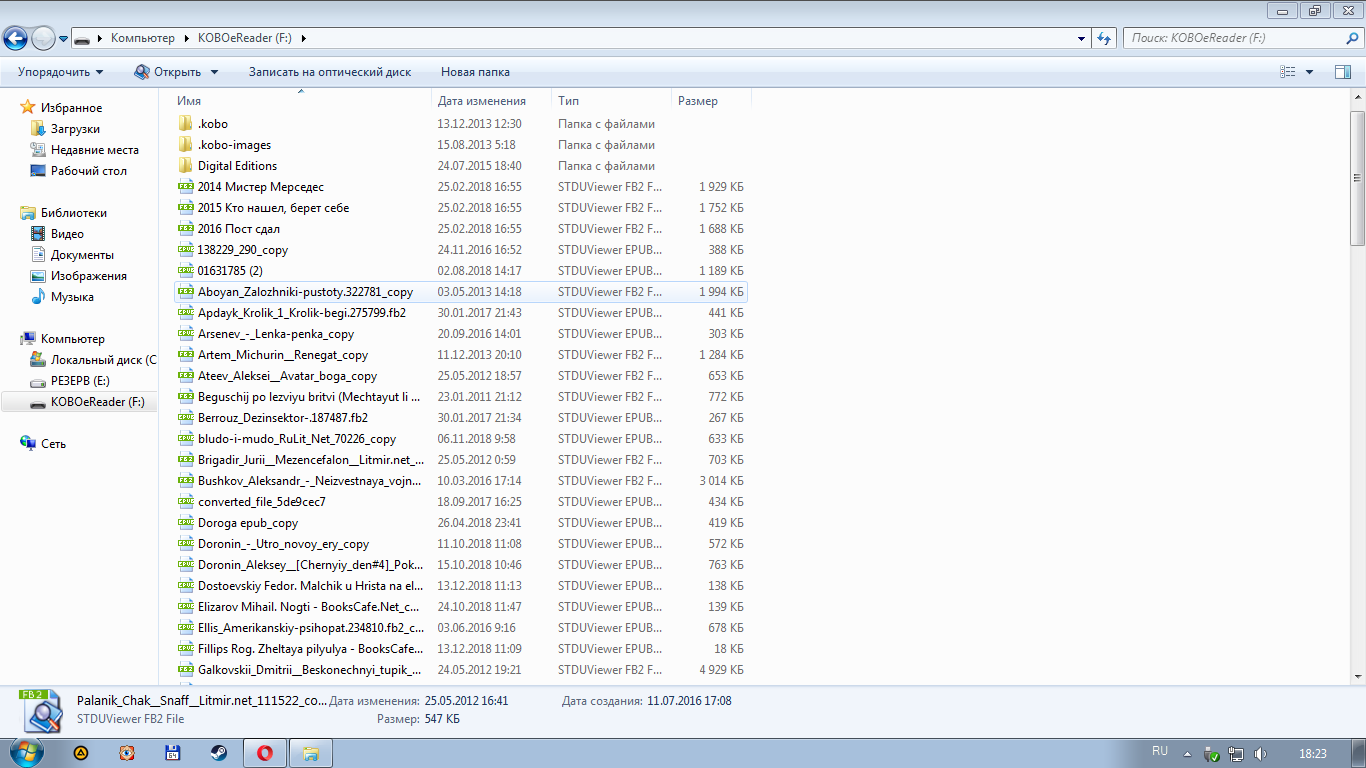This screenshot has height=768, width=1366.
Task: Open the Музыка library in sidebar
Action: [72, 297]
